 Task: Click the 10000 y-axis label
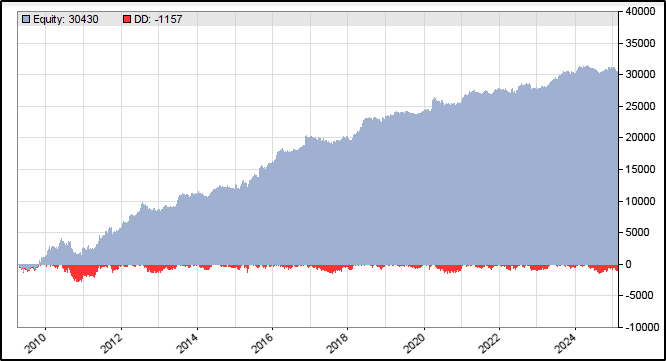(x=641, y=201)
